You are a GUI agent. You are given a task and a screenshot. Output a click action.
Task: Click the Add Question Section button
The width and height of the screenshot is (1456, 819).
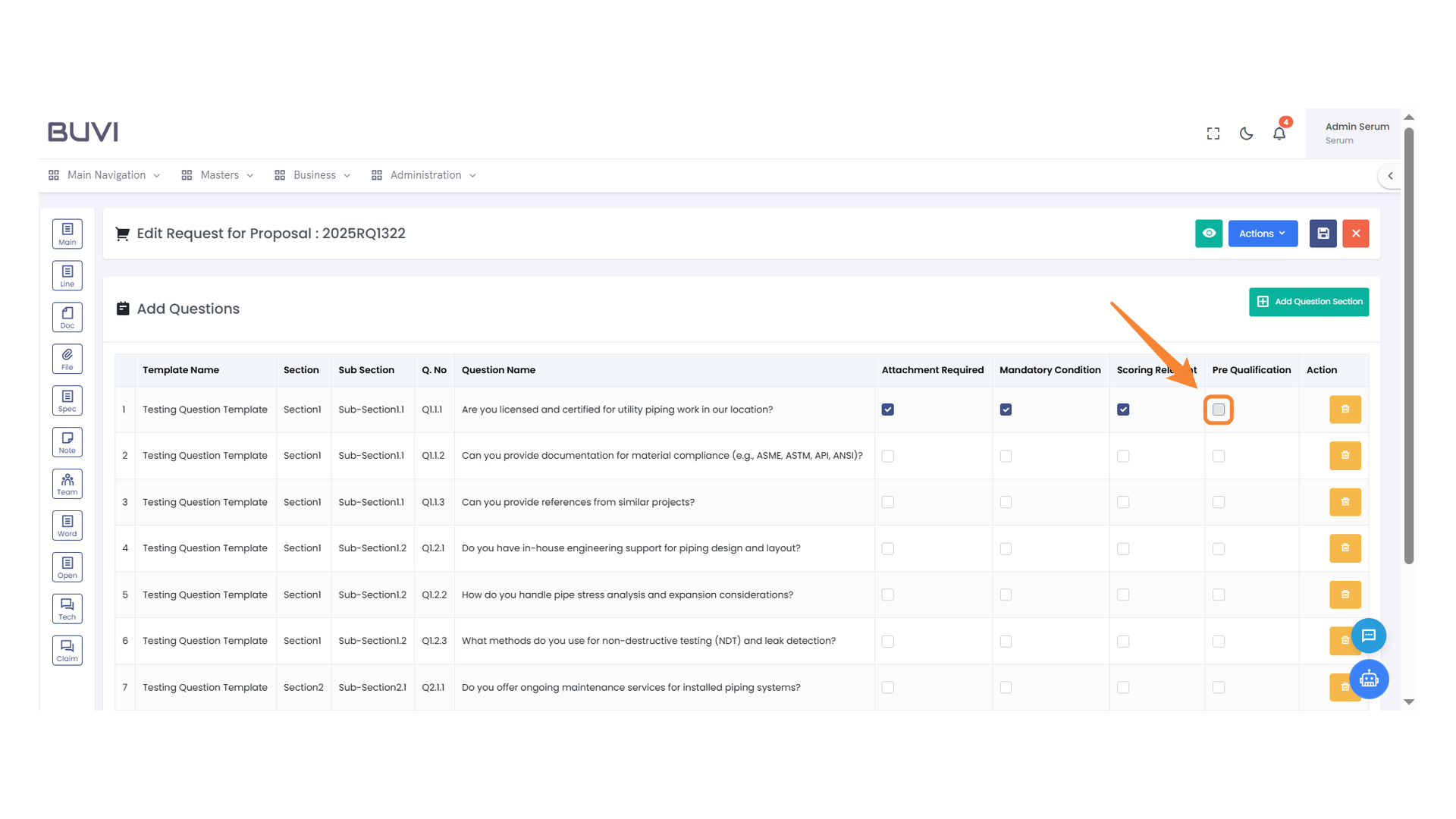(1309, 302)
